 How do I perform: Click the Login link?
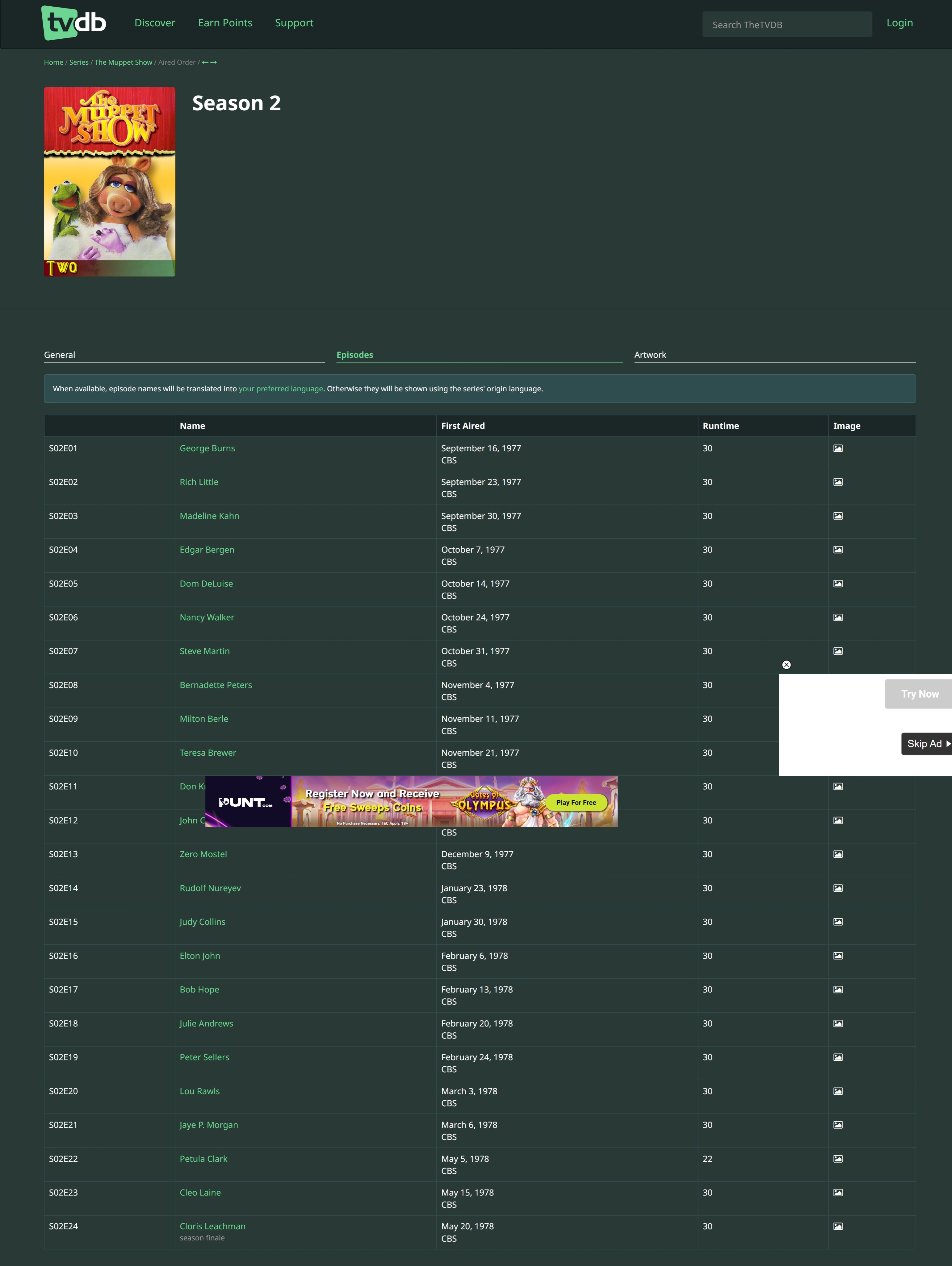click(x=899, y=23)
